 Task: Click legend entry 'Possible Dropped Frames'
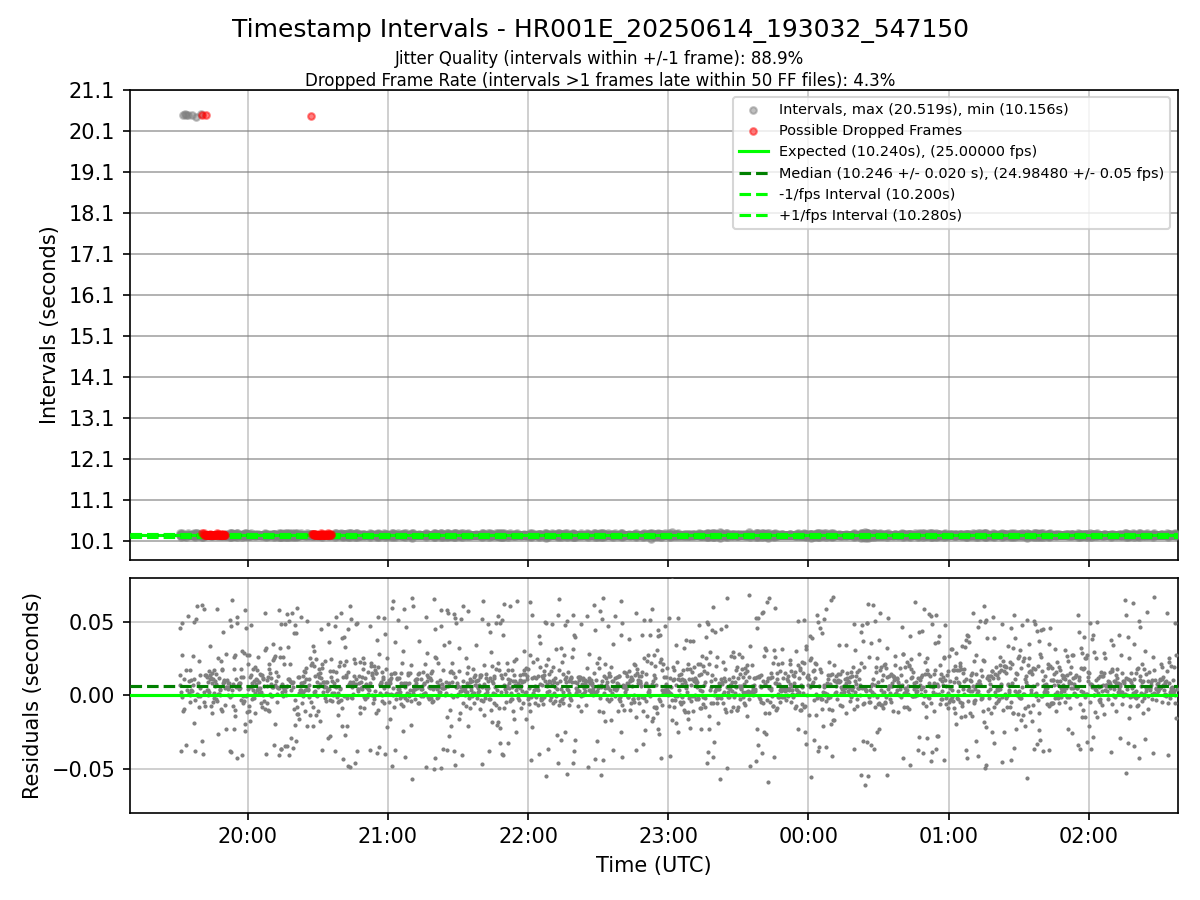(x=870, y=130)
